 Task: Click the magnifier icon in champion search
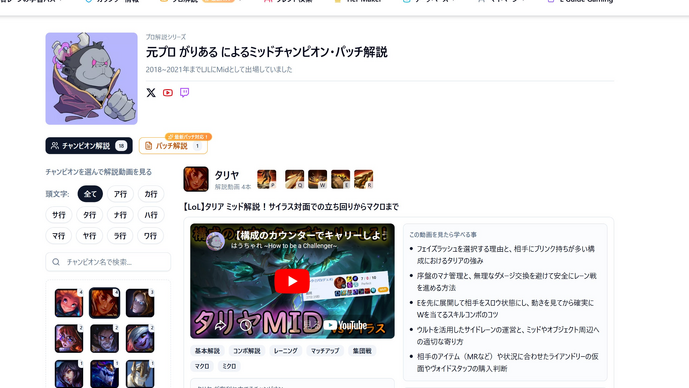[56, 262]
